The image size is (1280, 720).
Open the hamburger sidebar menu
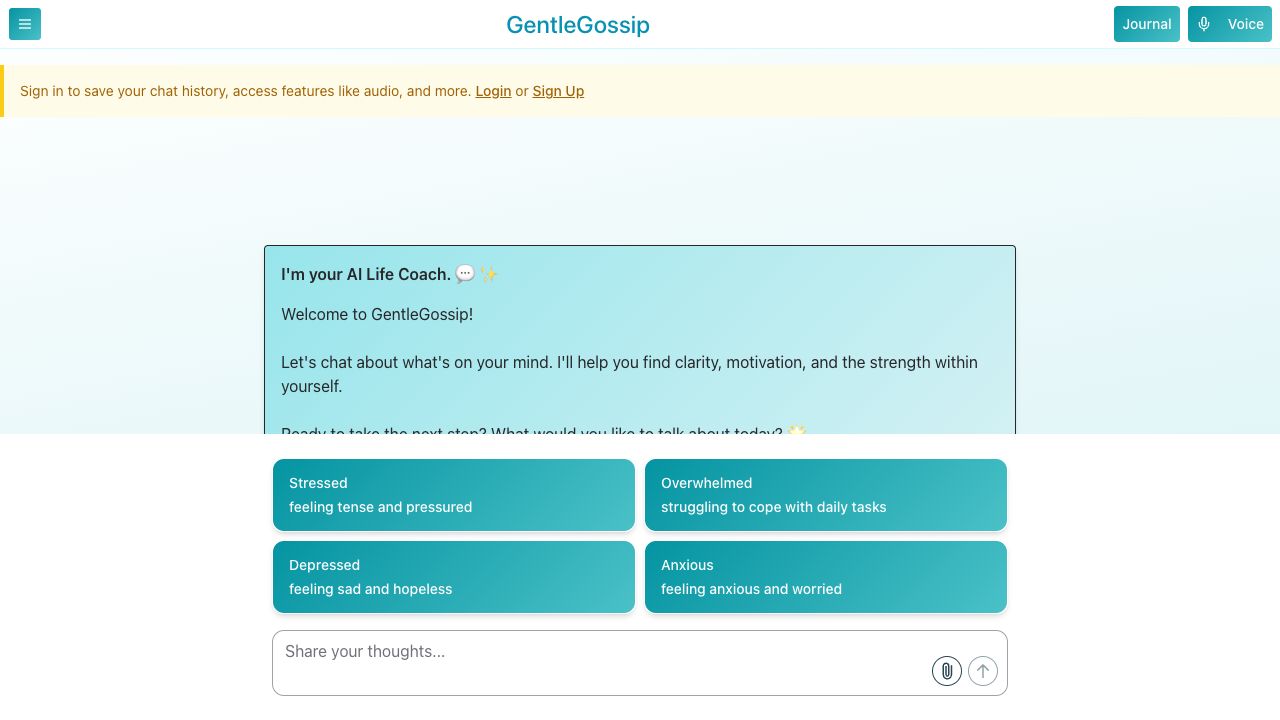25,24
